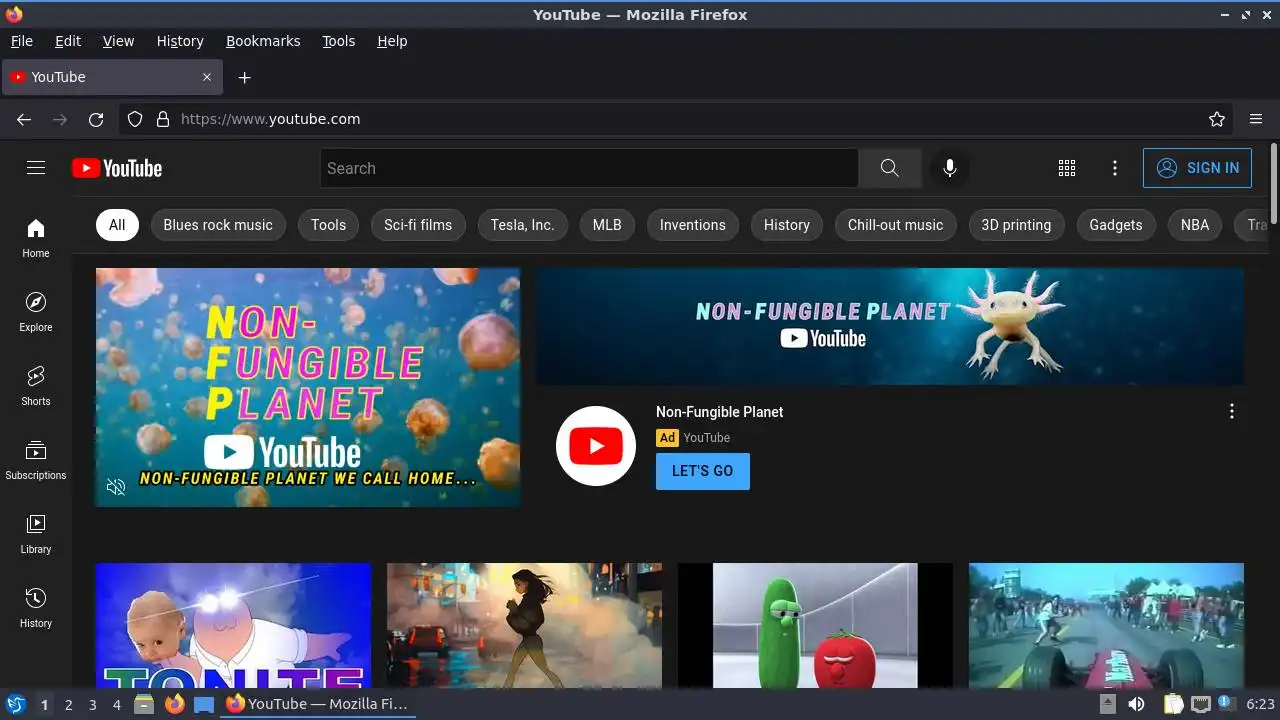Image resolution: width=1280 pixels, height=720 pixels.
Task: Open Explore in sidebar
Action: coord(36,312)
